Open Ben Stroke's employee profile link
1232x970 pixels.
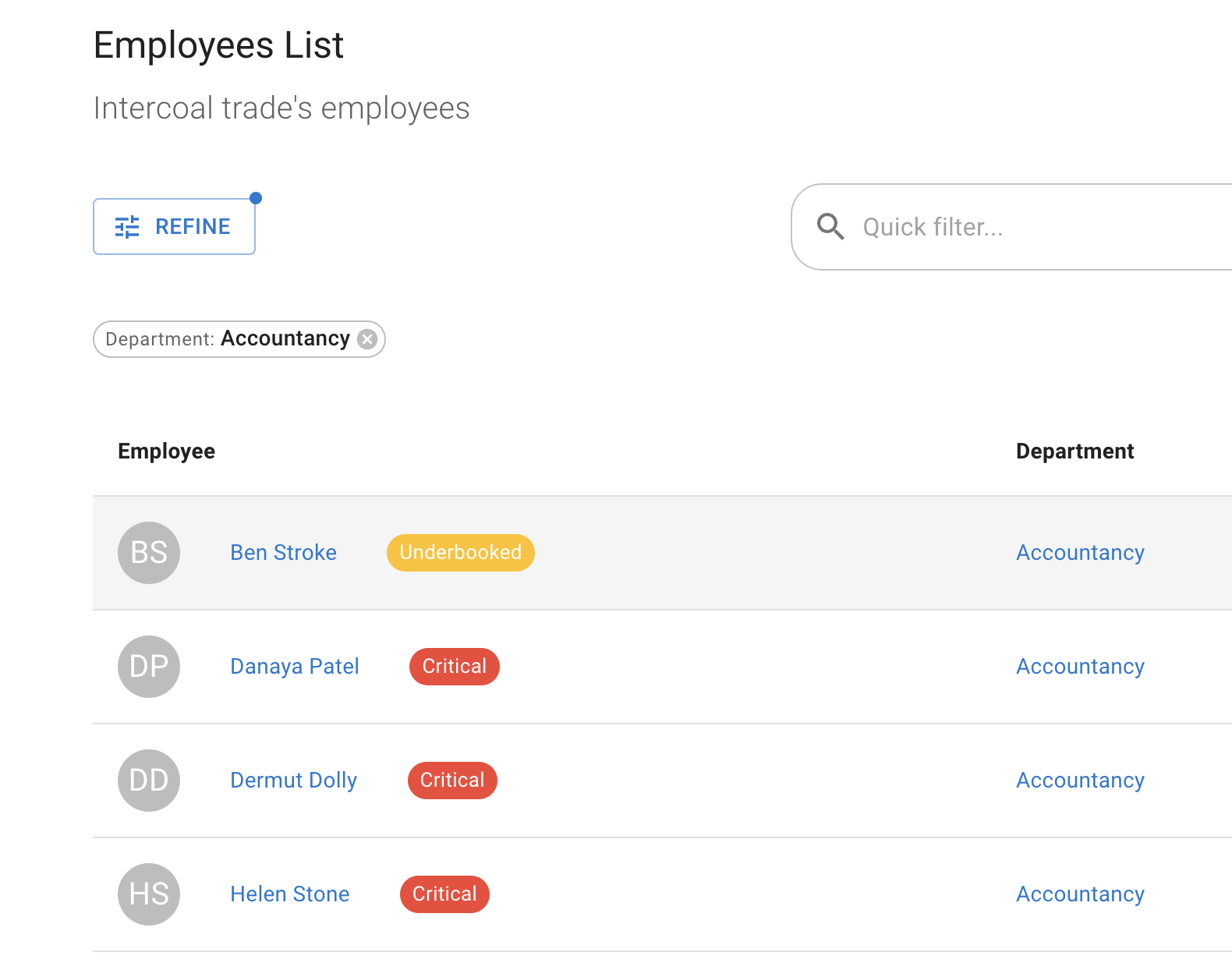284,553
